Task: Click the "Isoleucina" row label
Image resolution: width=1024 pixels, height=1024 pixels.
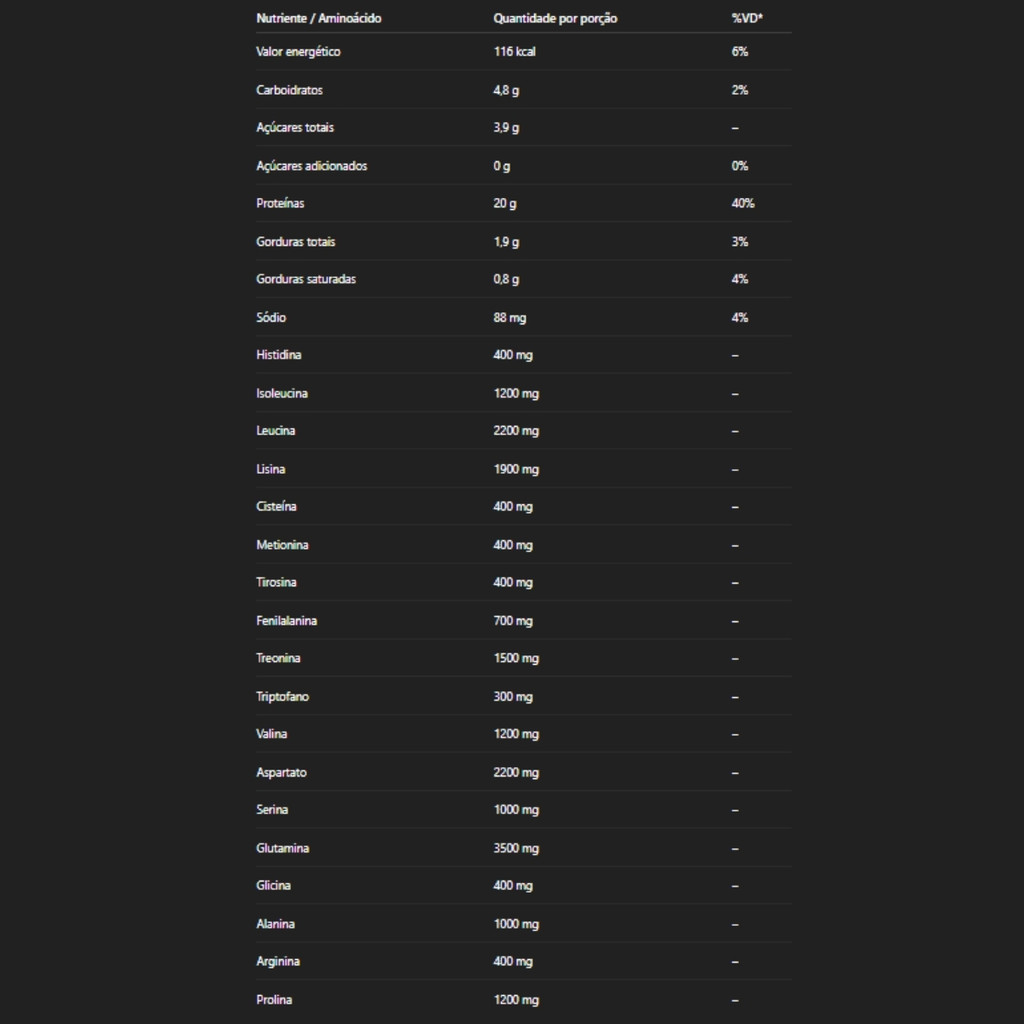Action: (282, 393)
